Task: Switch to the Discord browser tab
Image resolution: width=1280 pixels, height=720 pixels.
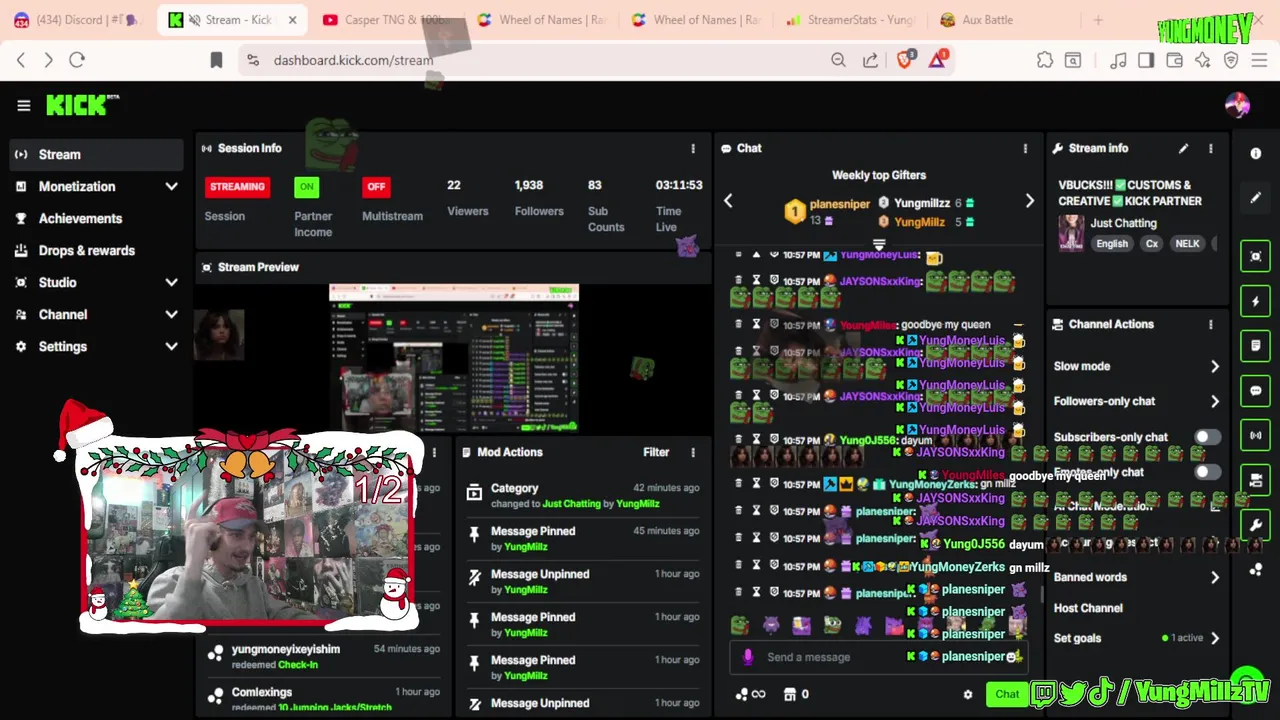Action: [x=78, y=20]
